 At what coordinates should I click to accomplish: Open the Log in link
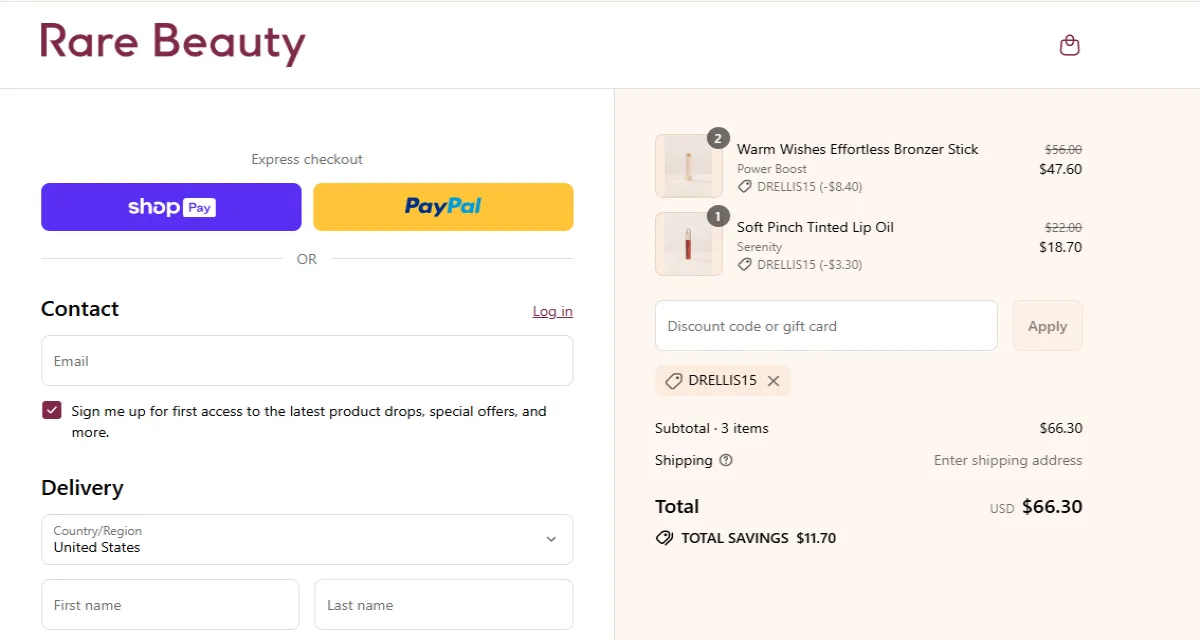pos(552,311)
